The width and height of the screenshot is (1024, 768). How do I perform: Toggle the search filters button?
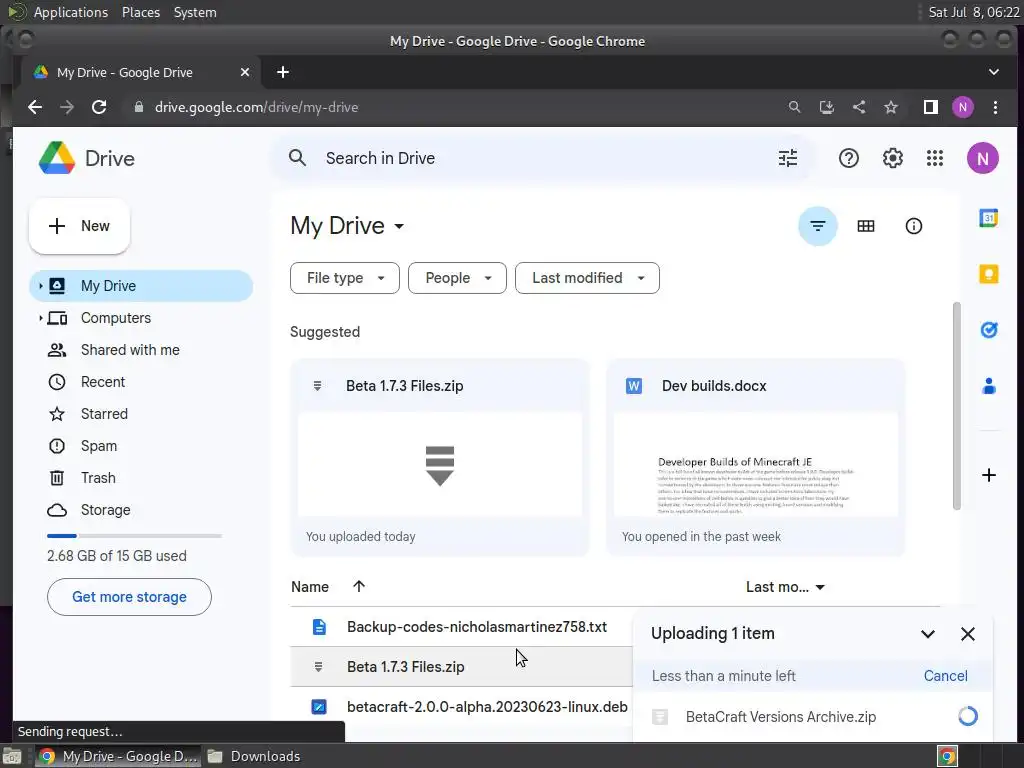coord(818,226)
